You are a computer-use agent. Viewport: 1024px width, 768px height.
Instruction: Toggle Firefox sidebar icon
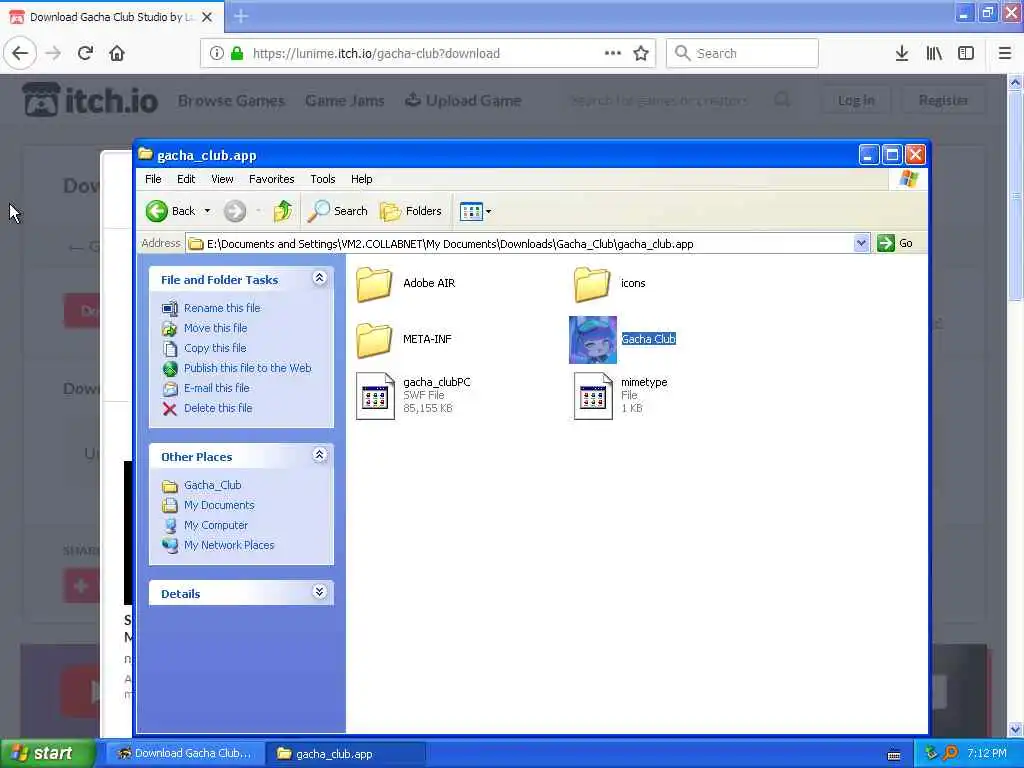pos(966,53)
